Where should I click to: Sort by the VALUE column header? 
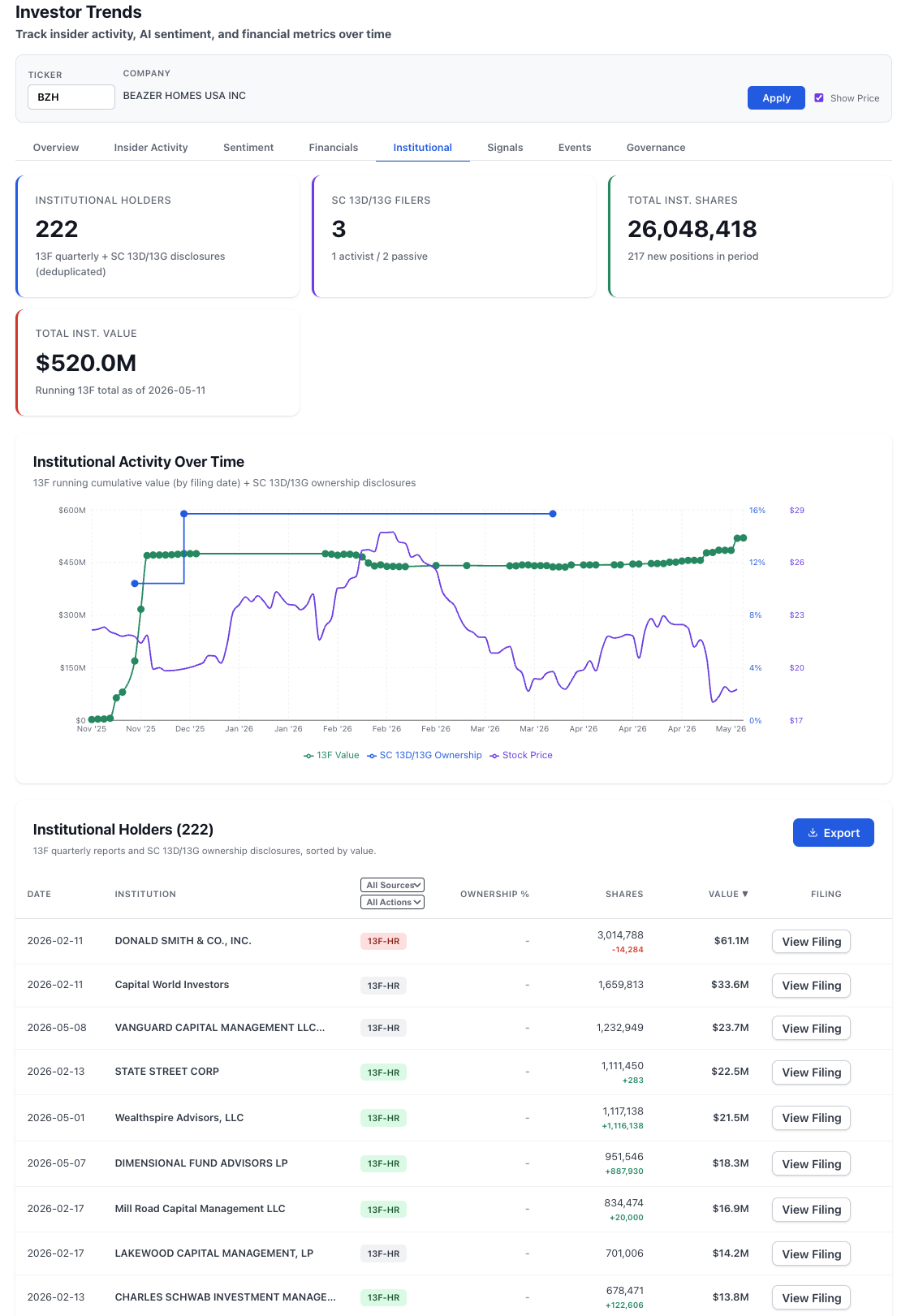coord(728,894)
